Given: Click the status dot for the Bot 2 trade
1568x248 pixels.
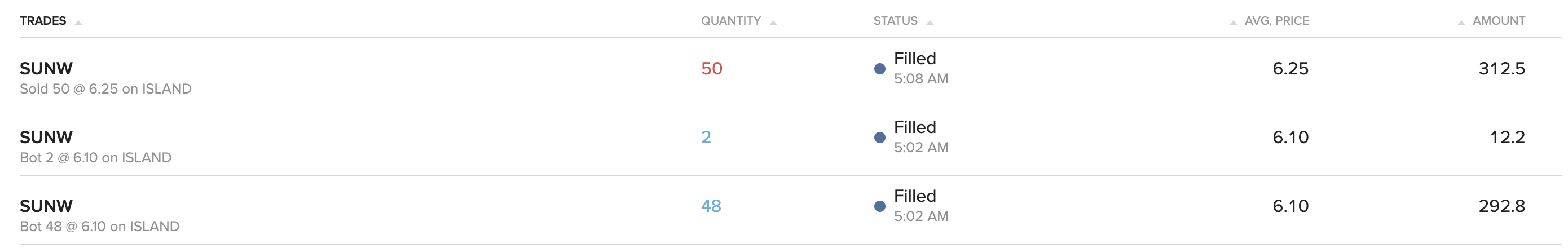Looking at the screenshot, I should pyautogui.click(x=879, y=138).
